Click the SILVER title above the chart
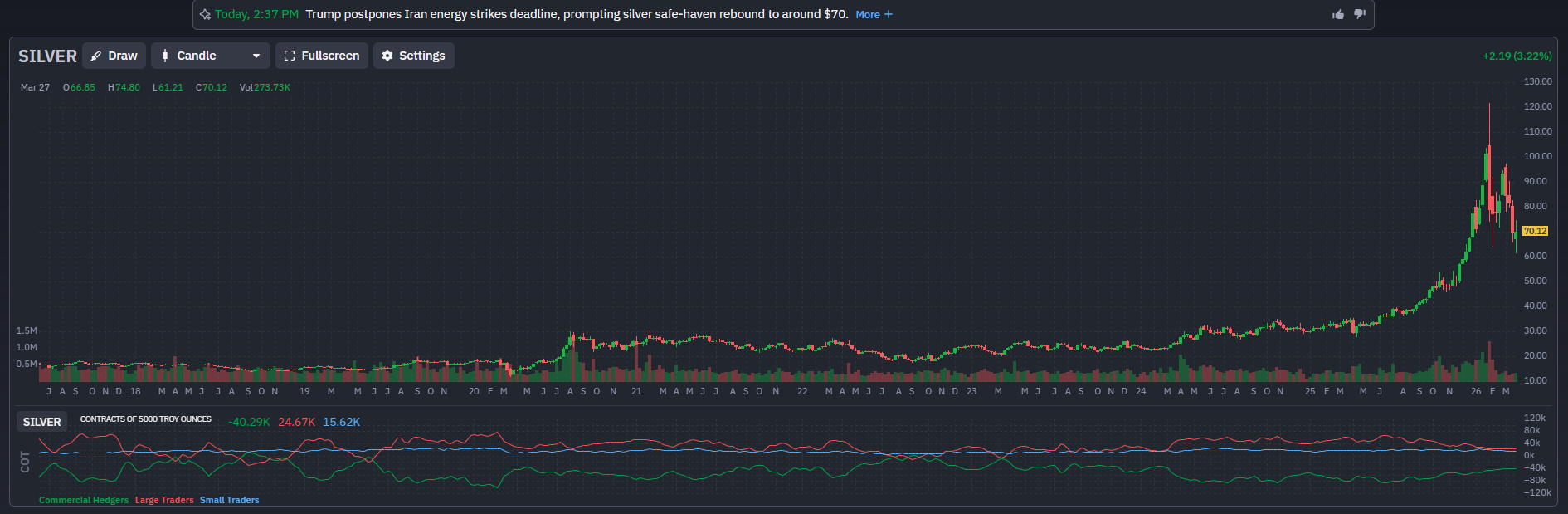 47,56
